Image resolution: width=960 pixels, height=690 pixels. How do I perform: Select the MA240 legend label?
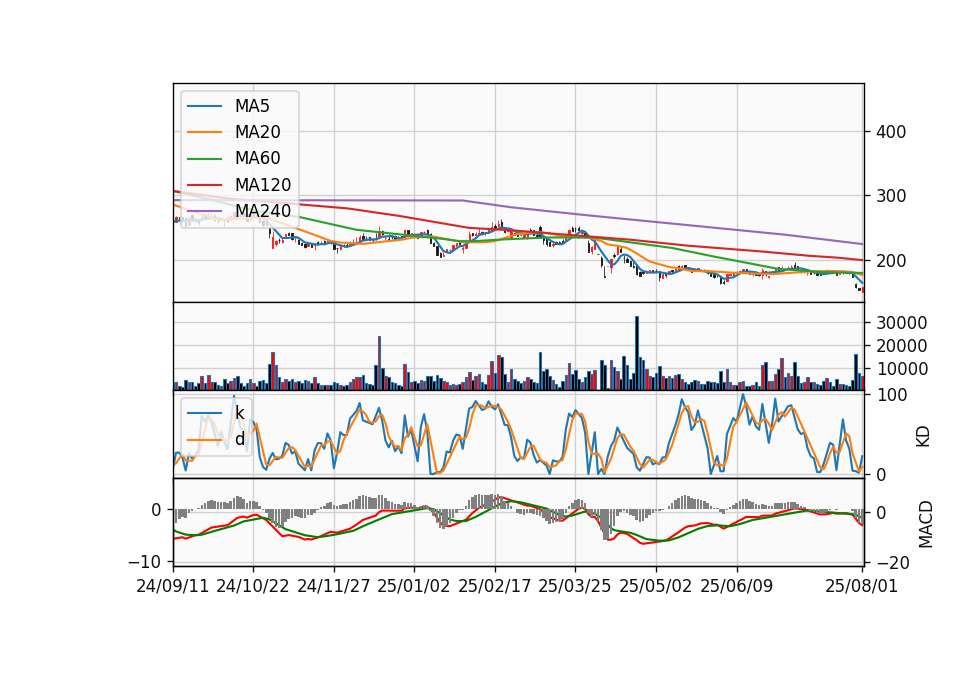(x=263, y=211)
